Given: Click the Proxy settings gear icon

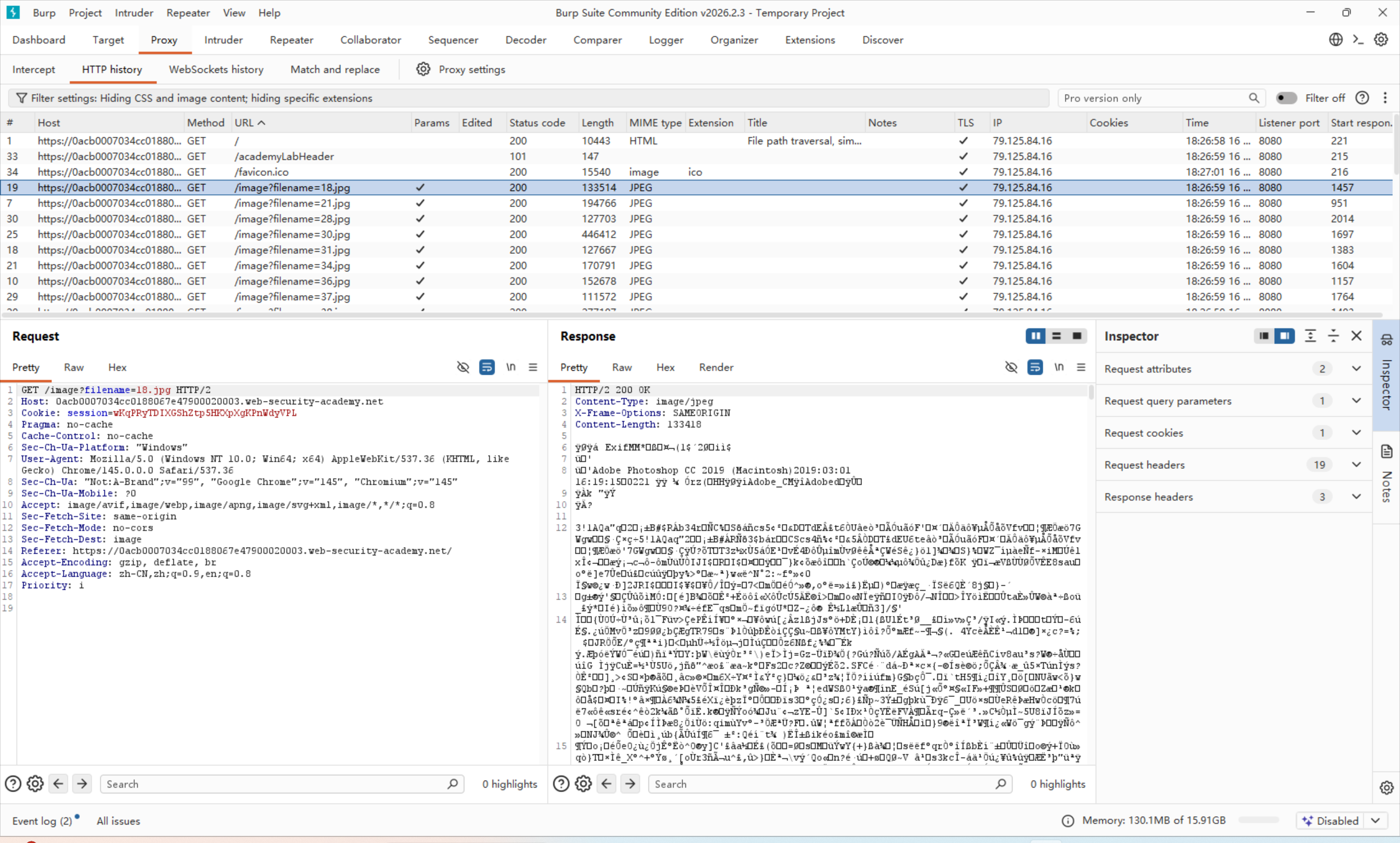Looking at the screenshot, I should tap(423, 69).
